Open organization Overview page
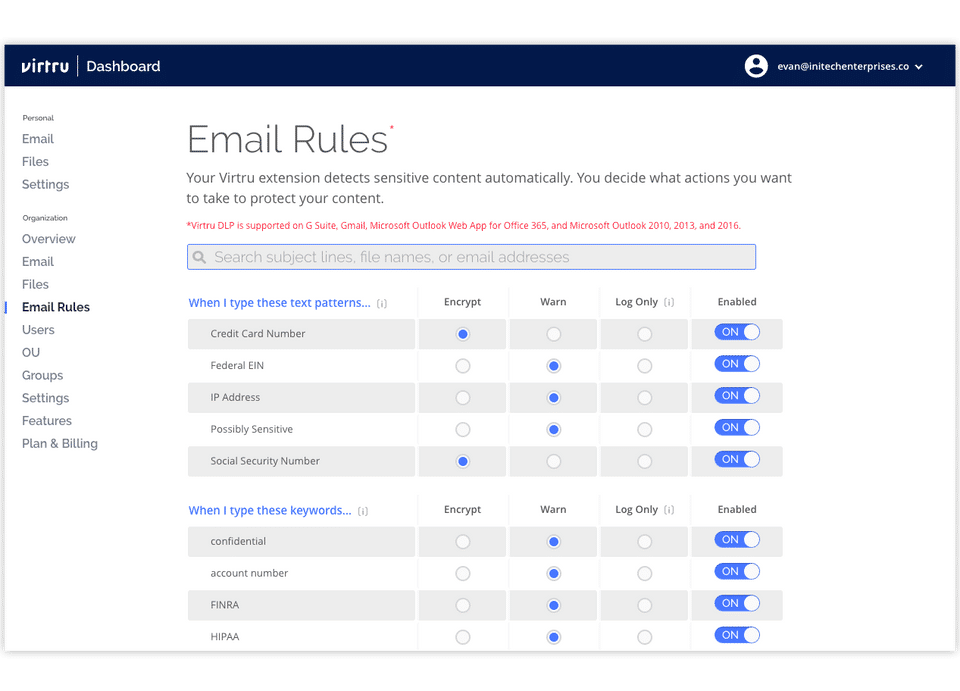 49,239
